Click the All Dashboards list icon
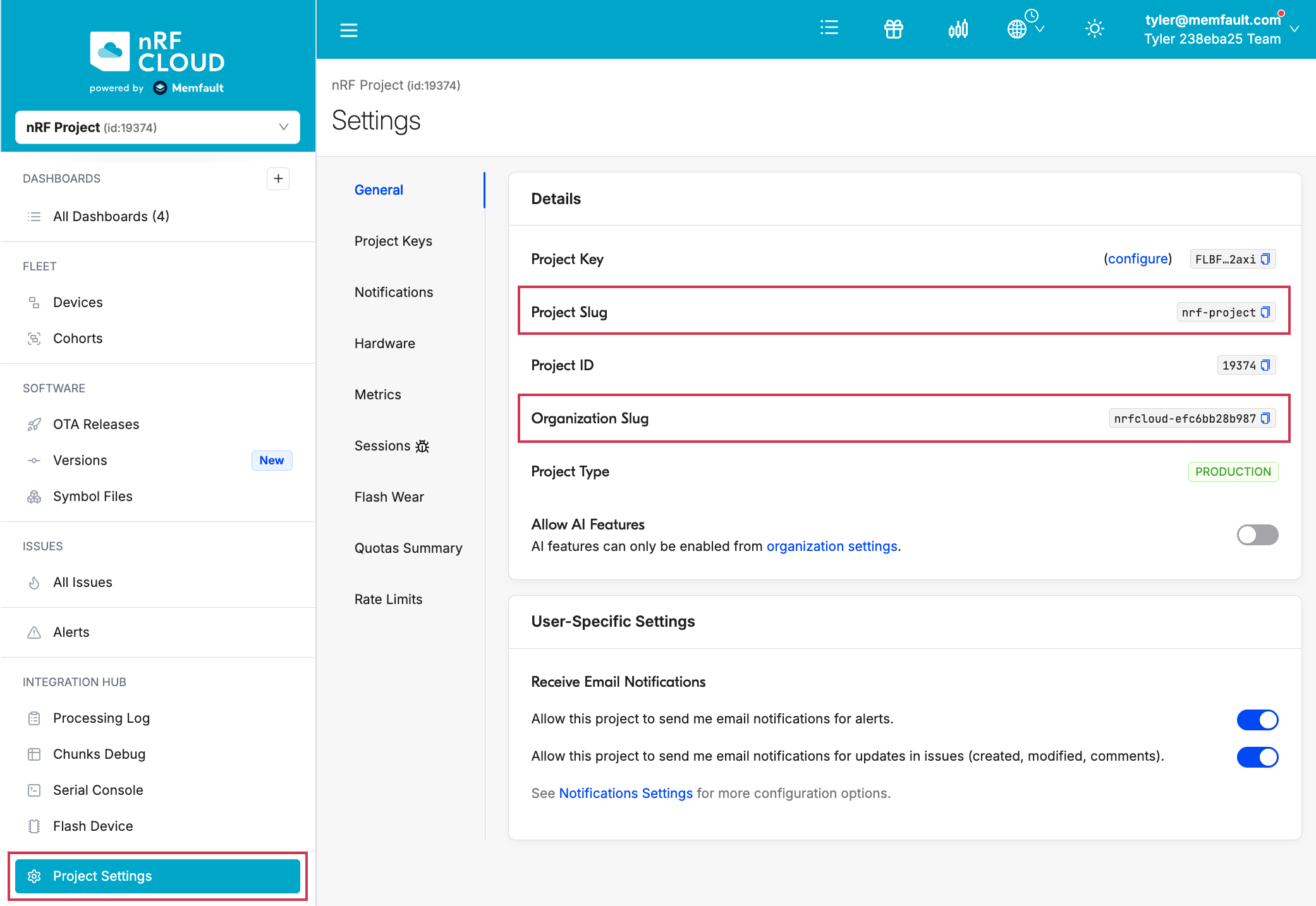The width and height of the screenshot is (1316, 906). click(x=34, y=217)
